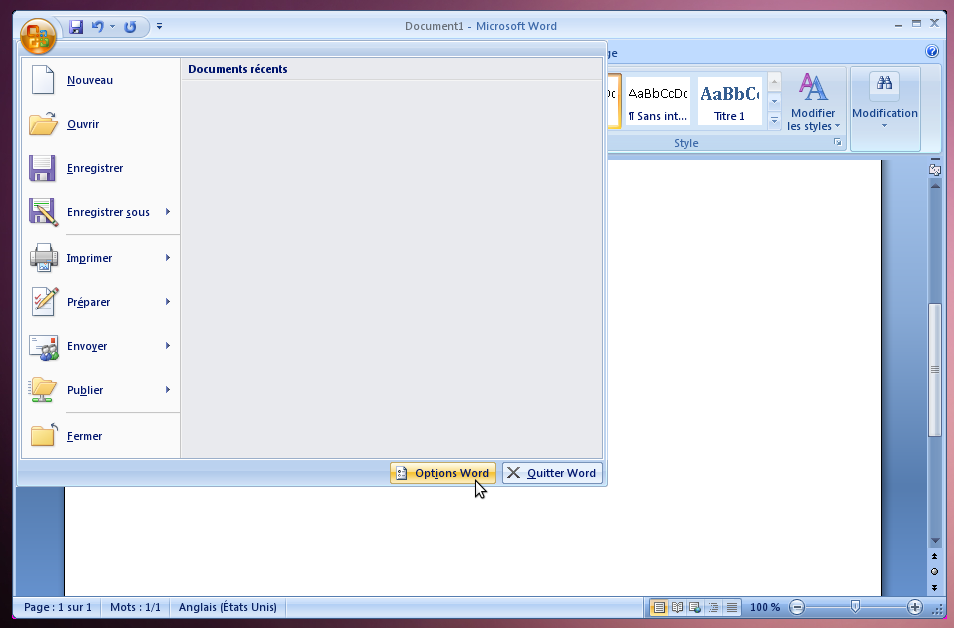
Task: Click the vertical scrollbar up arrow
Action: pos(935,186)
